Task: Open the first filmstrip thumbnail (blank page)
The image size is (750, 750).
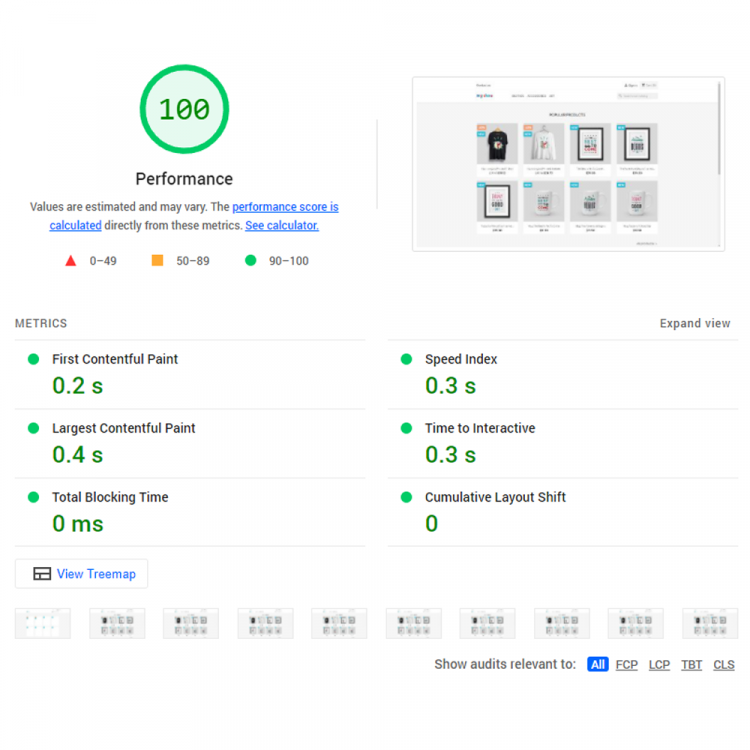Action: tap(43, 623)
